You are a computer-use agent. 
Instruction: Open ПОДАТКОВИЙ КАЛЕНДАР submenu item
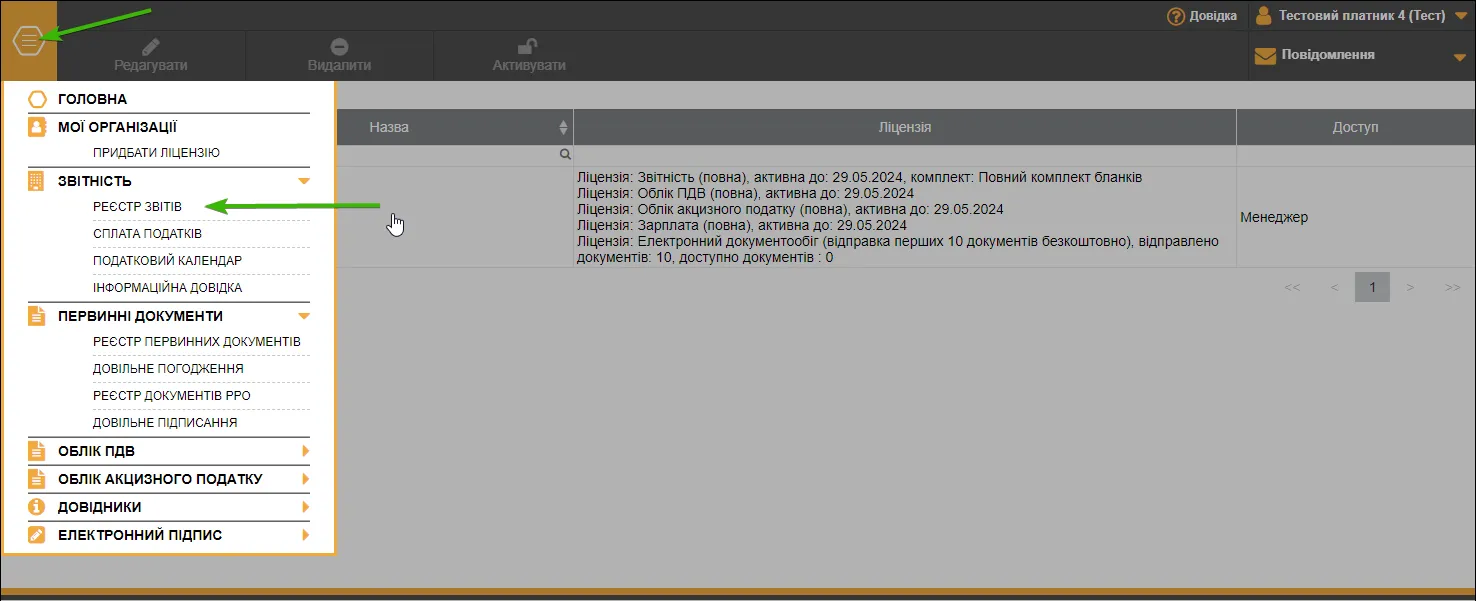[167, 260]
